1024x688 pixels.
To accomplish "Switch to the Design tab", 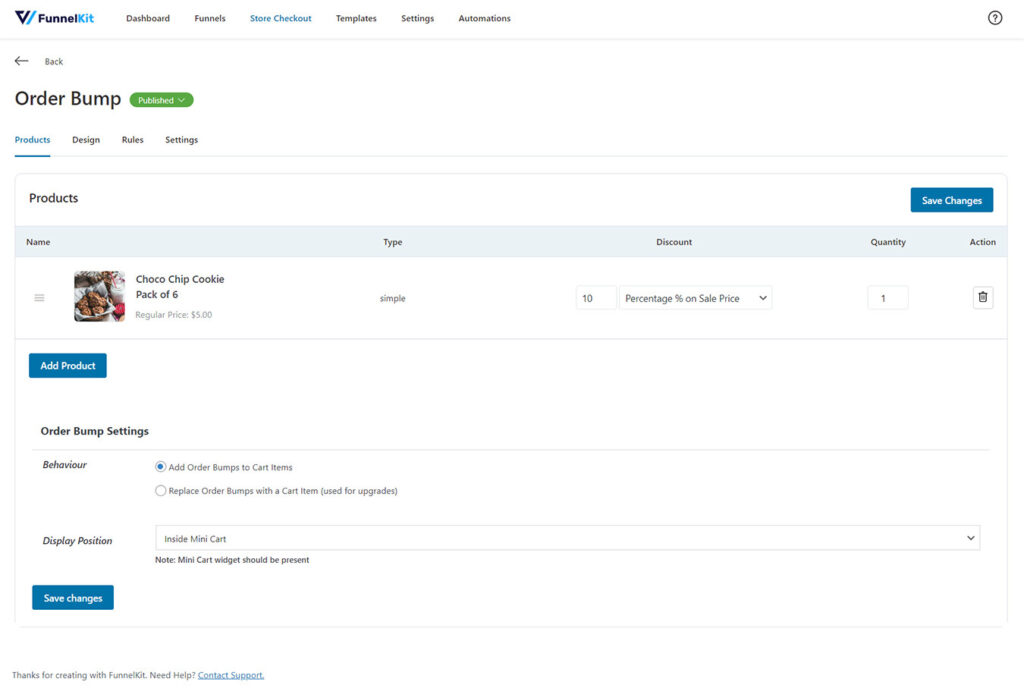I will click(x=86, y=140).
